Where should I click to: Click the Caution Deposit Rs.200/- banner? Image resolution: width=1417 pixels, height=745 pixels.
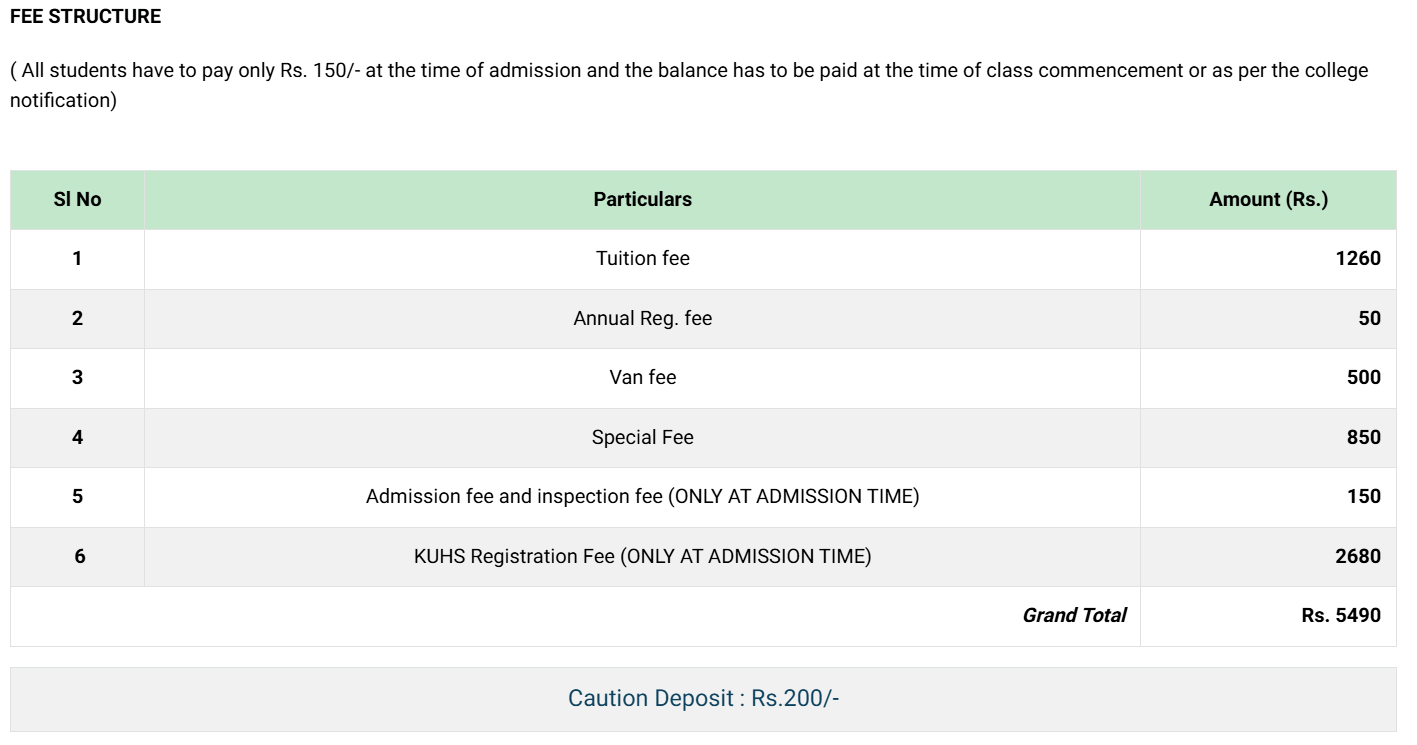(x=703, y=699)
